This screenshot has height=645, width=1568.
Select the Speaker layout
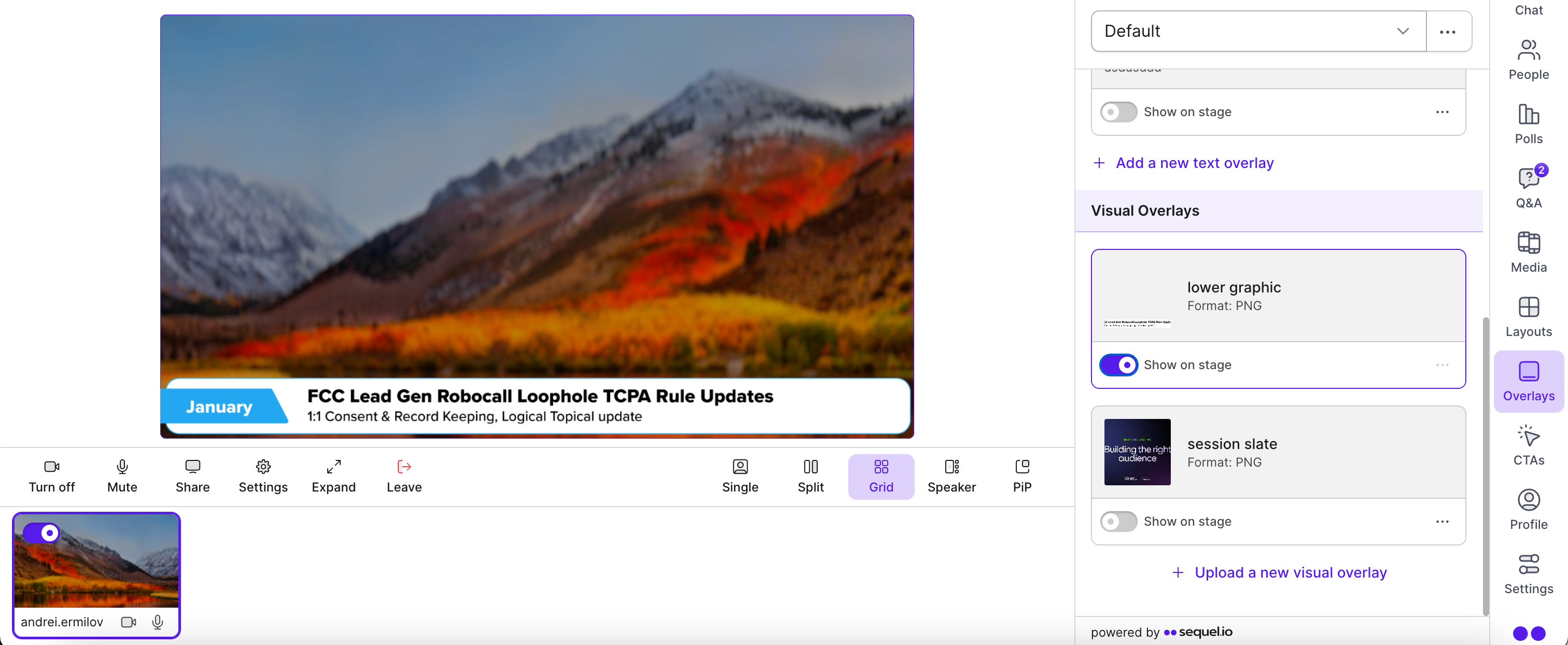951,476
